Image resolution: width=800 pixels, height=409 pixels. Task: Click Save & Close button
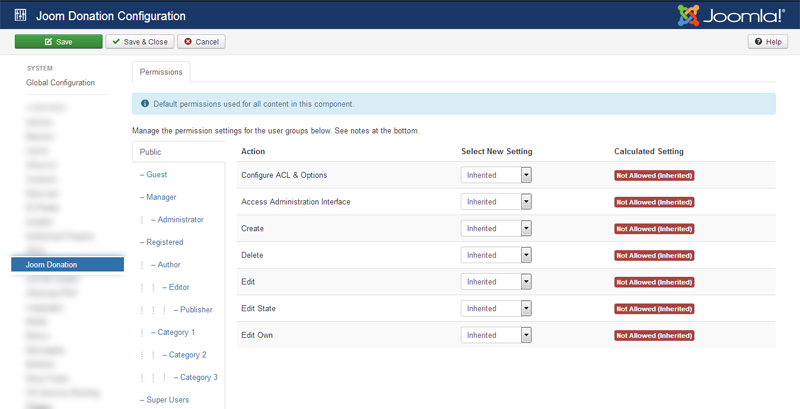[x=140, y=41]
